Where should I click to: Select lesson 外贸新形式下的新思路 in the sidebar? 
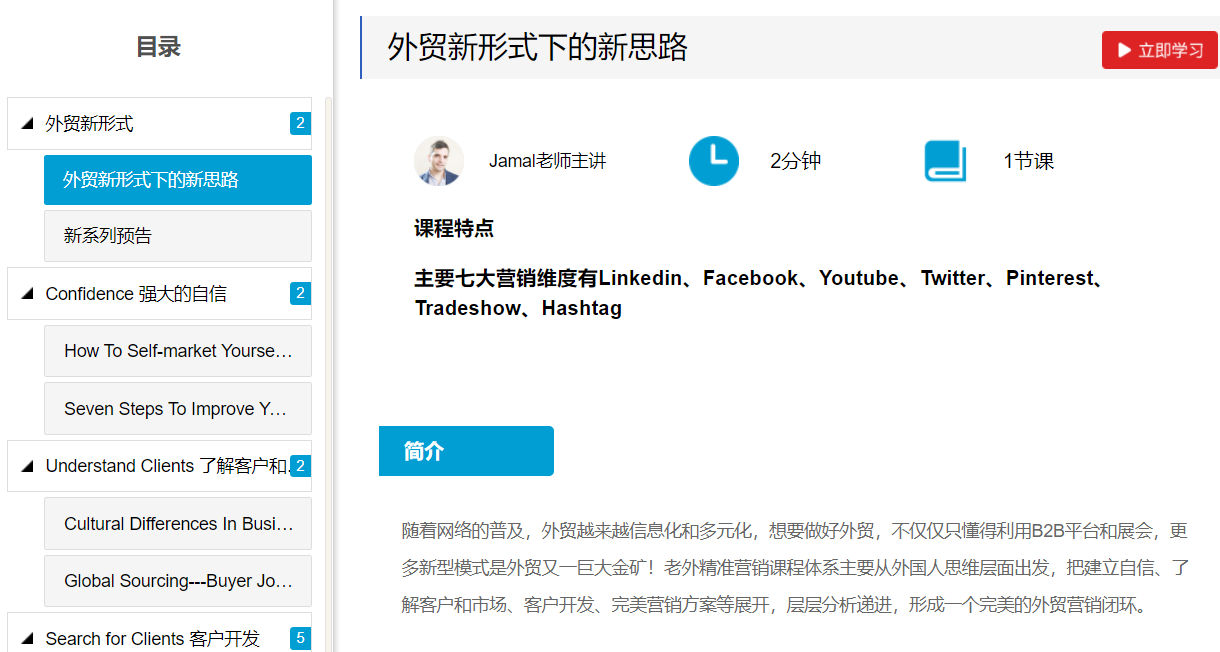point(178,180)
